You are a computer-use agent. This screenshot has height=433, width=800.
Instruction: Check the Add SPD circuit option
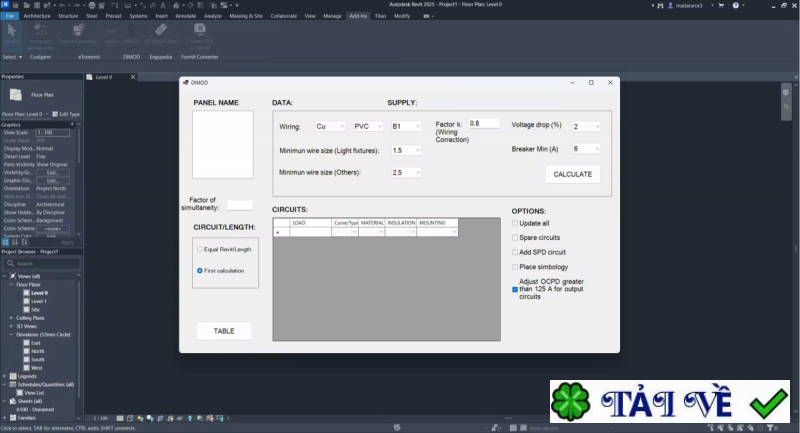(x=515, y=252)
